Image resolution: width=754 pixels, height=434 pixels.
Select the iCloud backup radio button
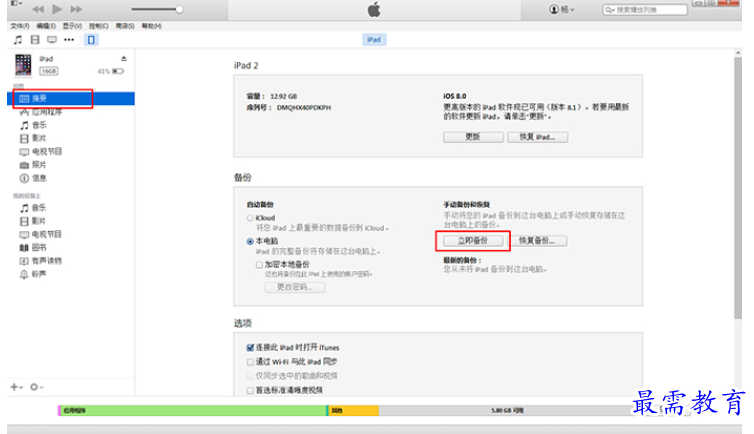click(x=250, y=218)
